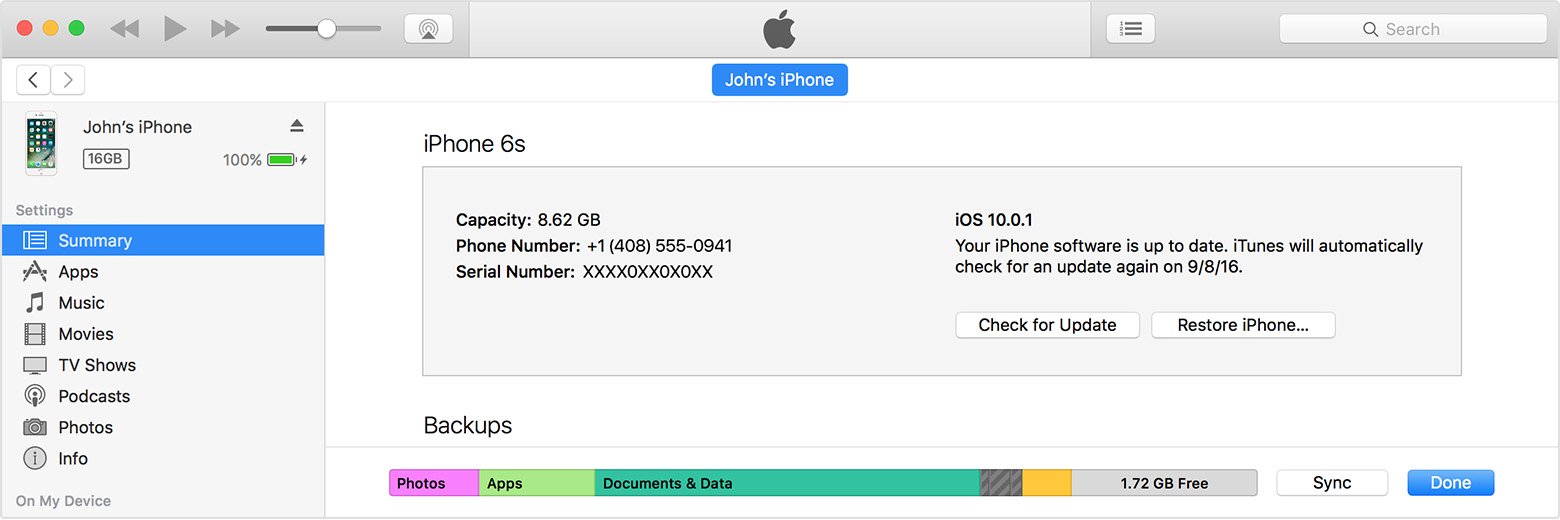Go forward with right chevron
Screen dimensions: 1560x520
click(x=68, y=80)
